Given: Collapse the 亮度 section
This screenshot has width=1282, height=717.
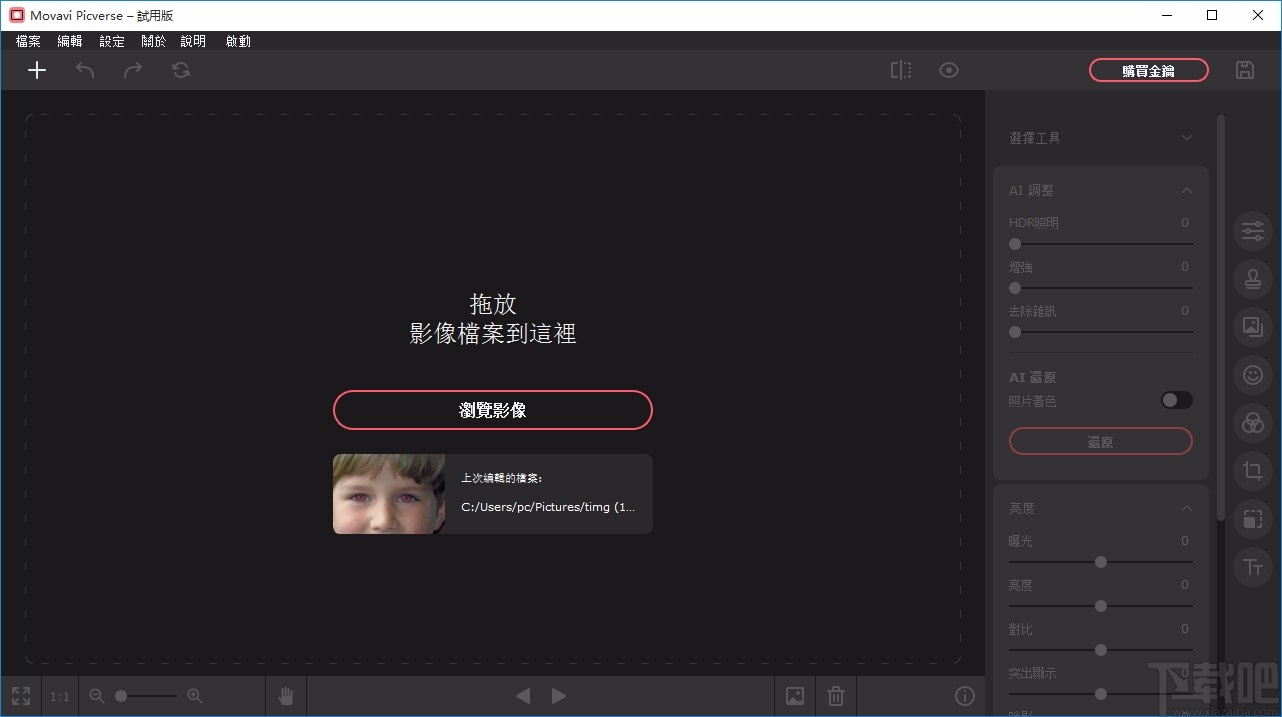Looking at the screenshot, I should 1186,507.
